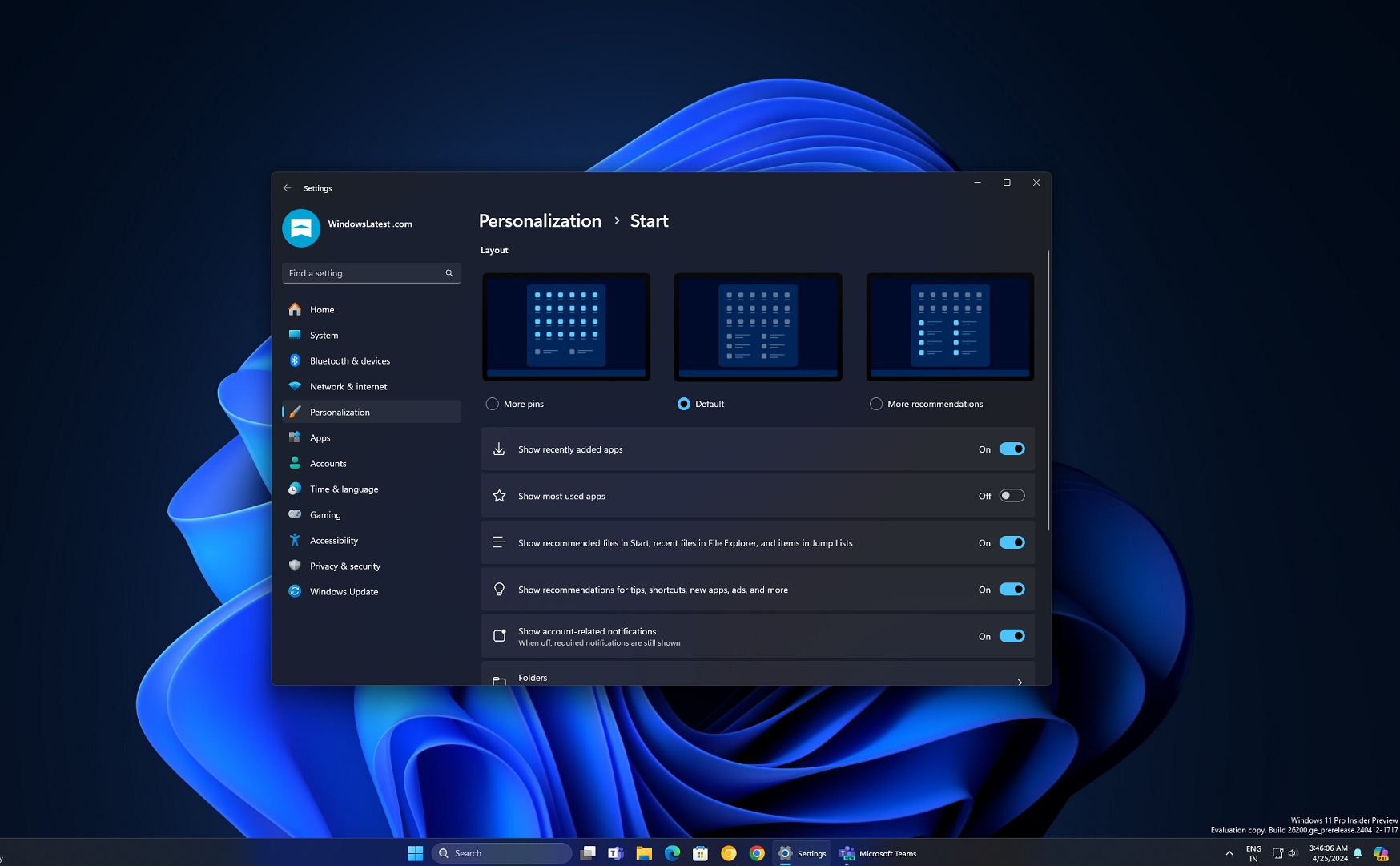Click the Accounts person icon
This screenshot has height=866, width=1400.
click(x=295, y=463)
